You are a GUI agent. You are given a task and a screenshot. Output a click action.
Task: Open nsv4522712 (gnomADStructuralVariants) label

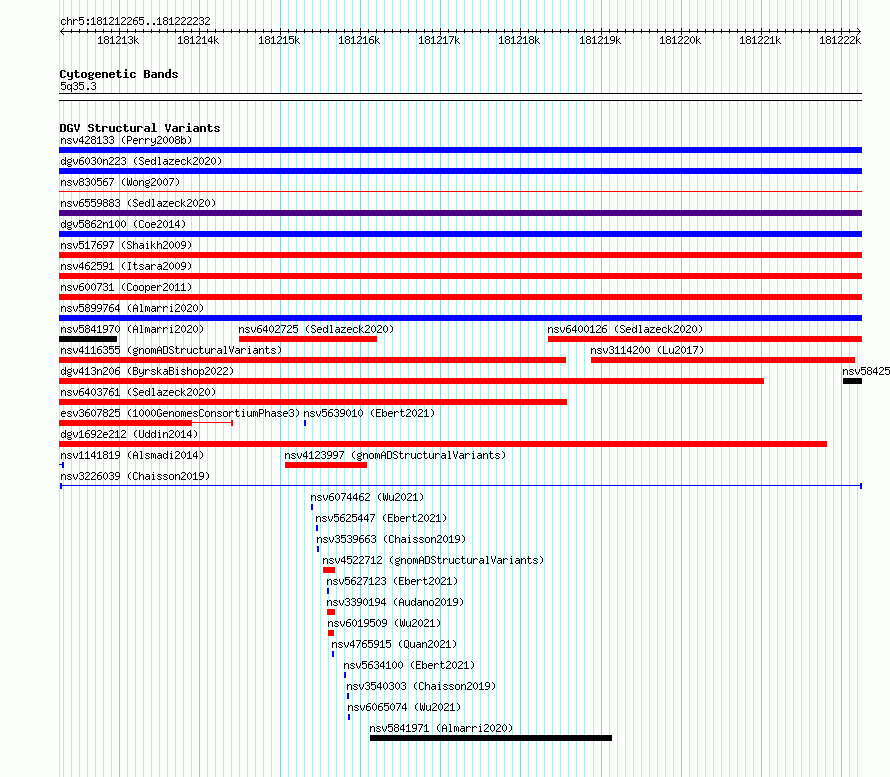click(433, 560)
